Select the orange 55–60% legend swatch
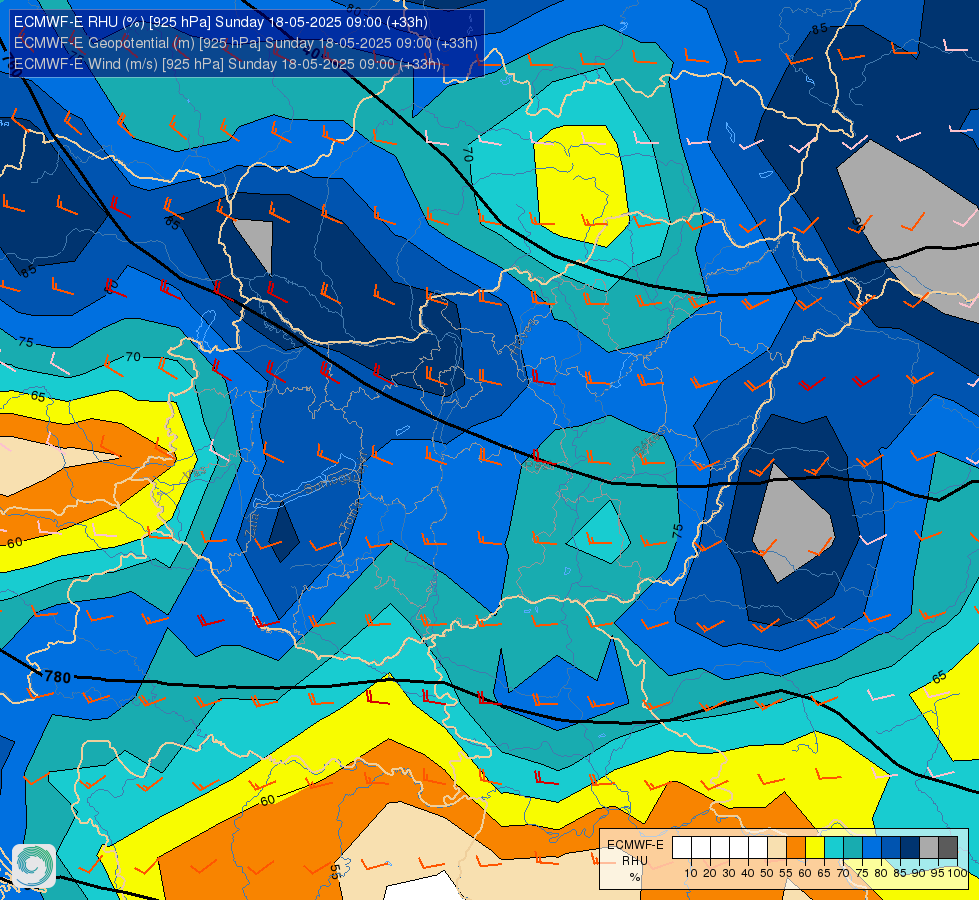The height and width of the screenshot is (900, 979). pyautogui.click(x=795, y=848)
